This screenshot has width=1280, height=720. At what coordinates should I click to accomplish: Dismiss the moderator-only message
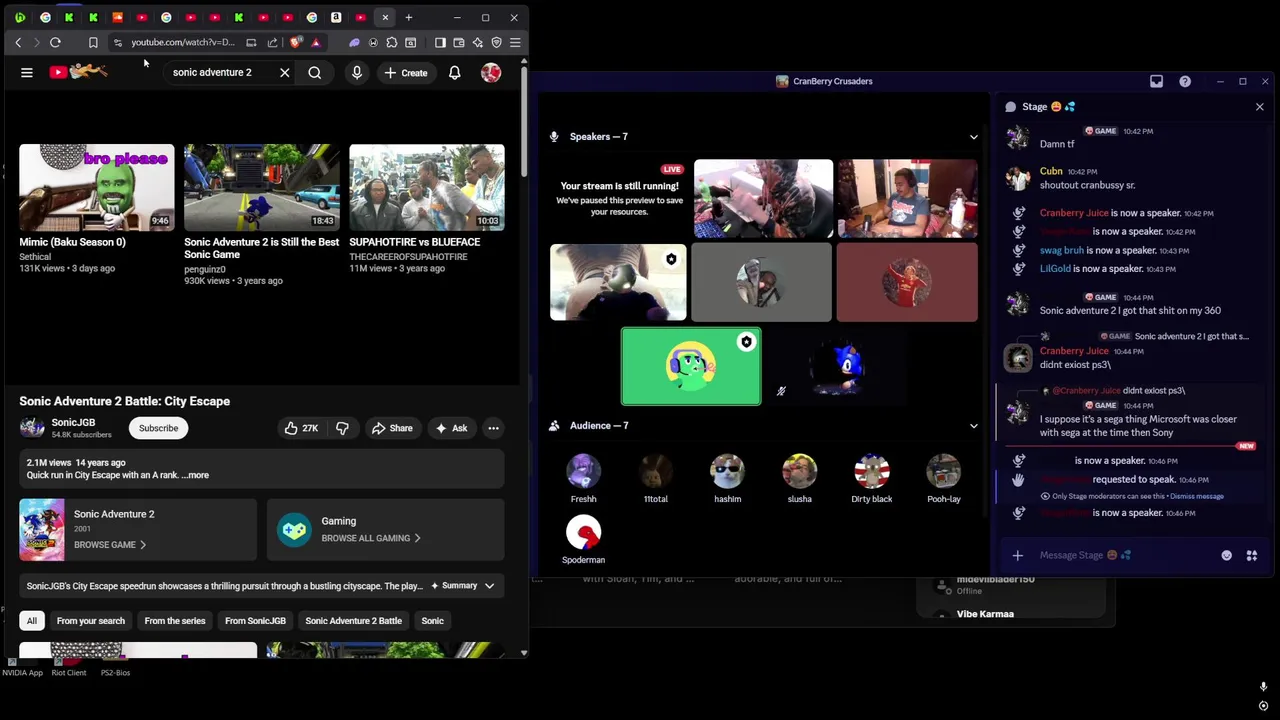click(x=1197, y=496)
